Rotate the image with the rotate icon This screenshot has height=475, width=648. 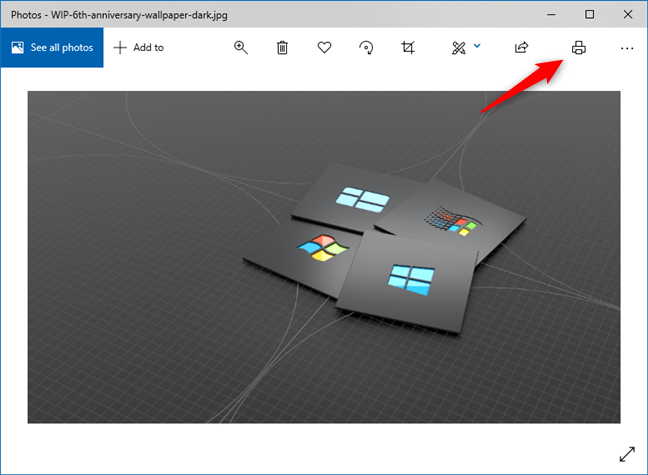tap(367, 47)
